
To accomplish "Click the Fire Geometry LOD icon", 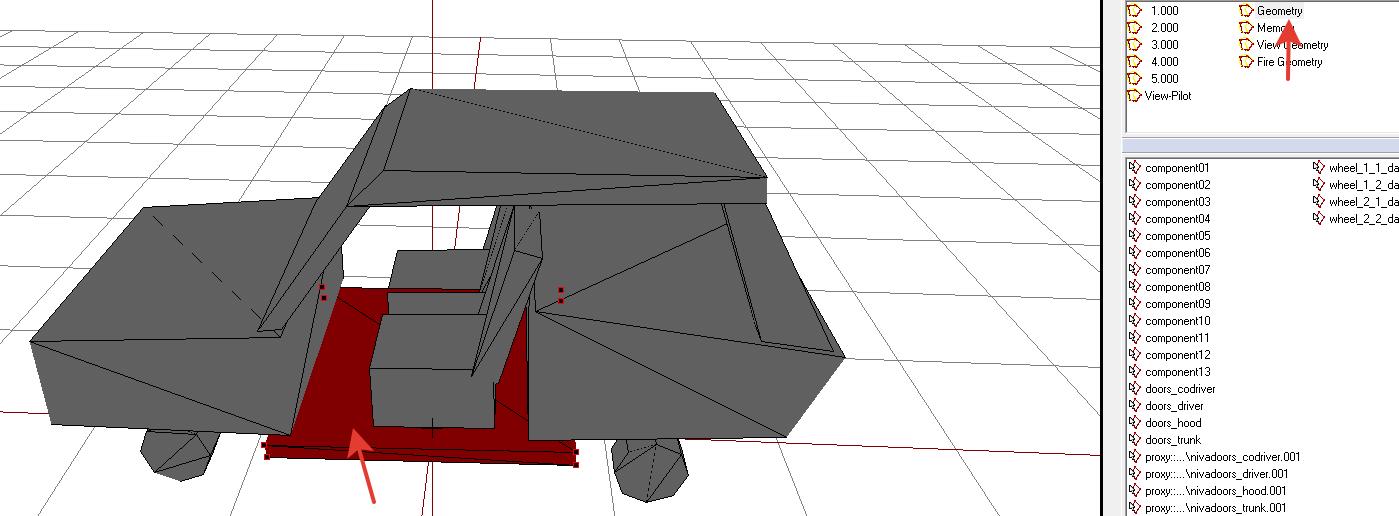I will pyautogui.click(x=1246, y=62).
